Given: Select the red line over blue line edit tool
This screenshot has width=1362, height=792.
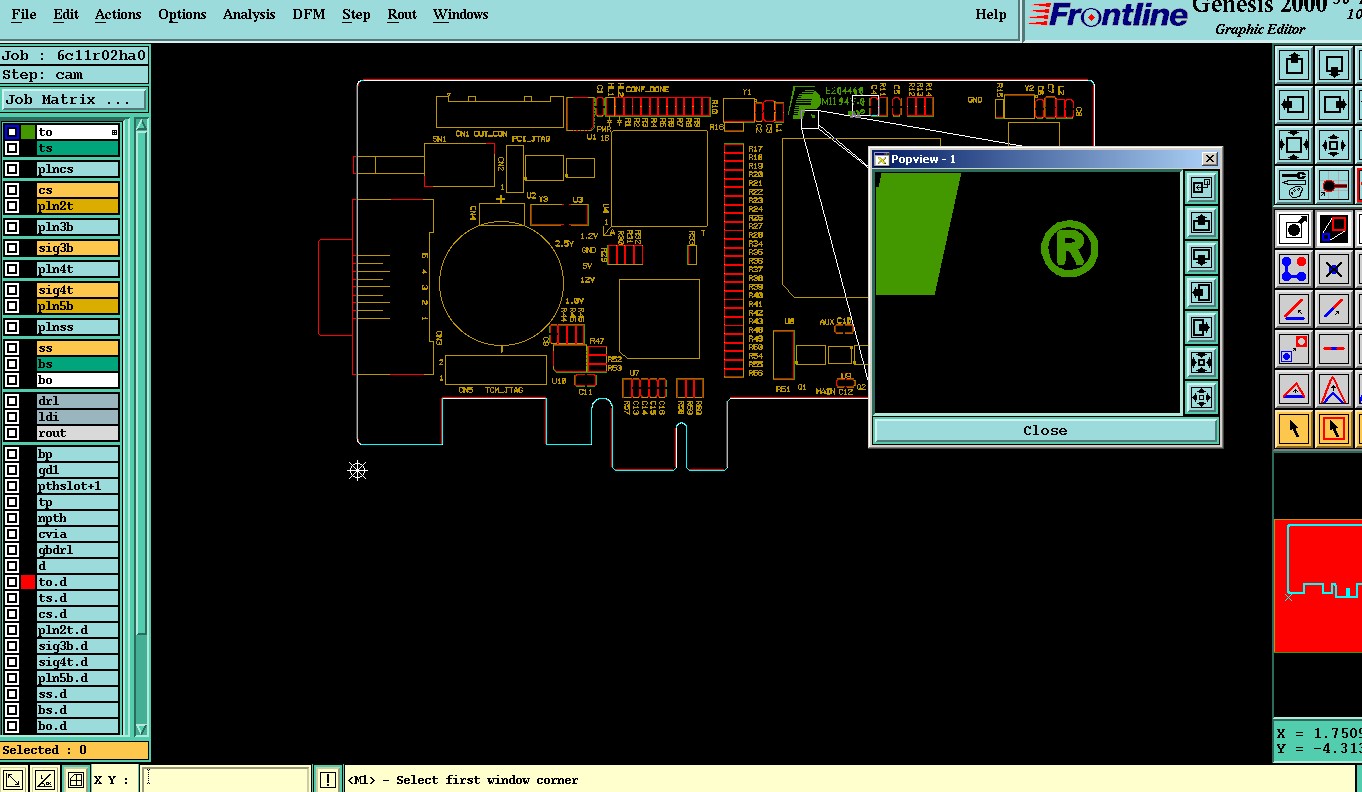Looking at the screenshot, I should click(1294, 309).
